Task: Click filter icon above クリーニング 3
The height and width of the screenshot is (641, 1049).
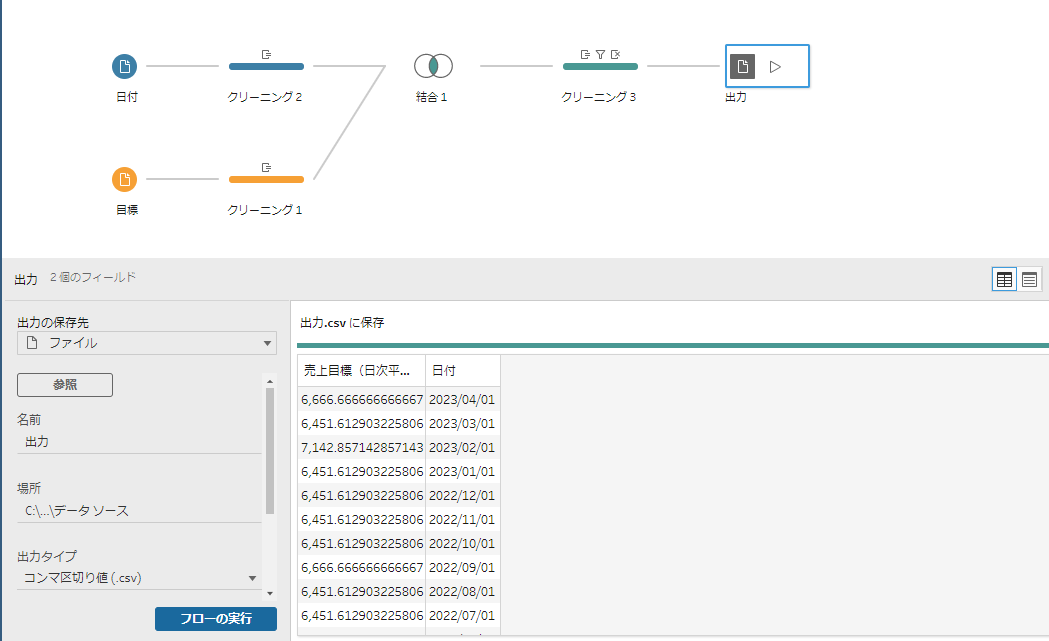Action: (x=600, y=54)
